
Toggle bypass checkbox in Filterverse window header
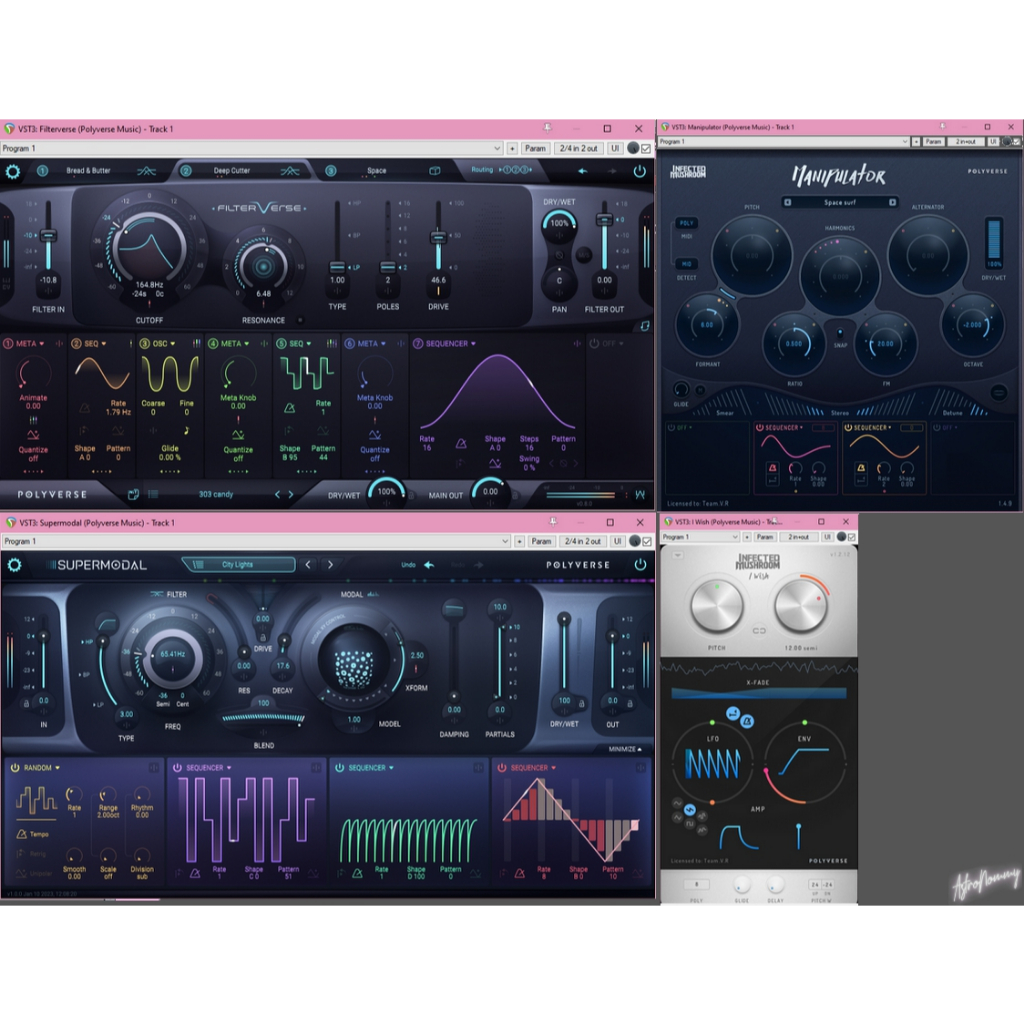pyautogui.click(x=646, y=148)
